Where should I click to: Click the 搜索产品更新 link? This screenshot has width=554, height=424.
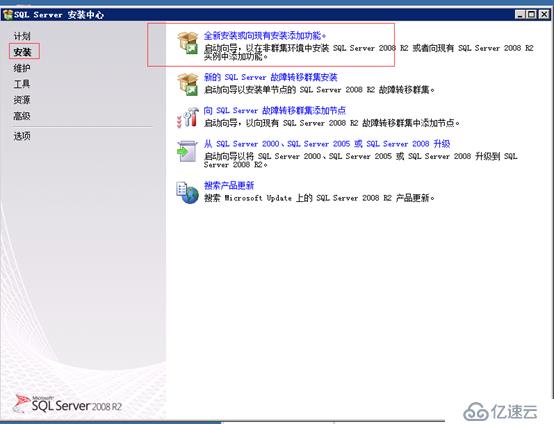coord(229,185)
